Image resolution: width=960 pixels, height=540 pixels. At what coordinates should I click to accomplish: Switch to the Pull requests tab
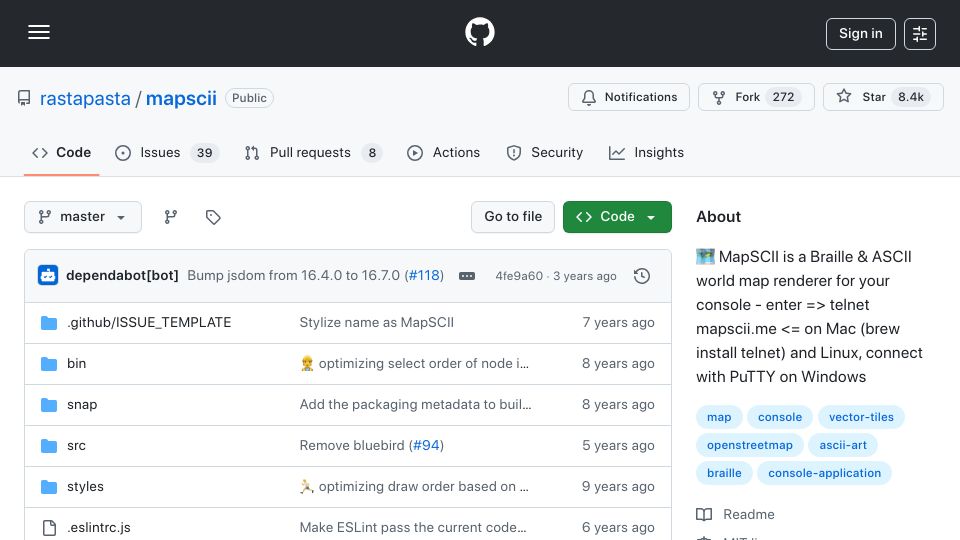[313, 152]
